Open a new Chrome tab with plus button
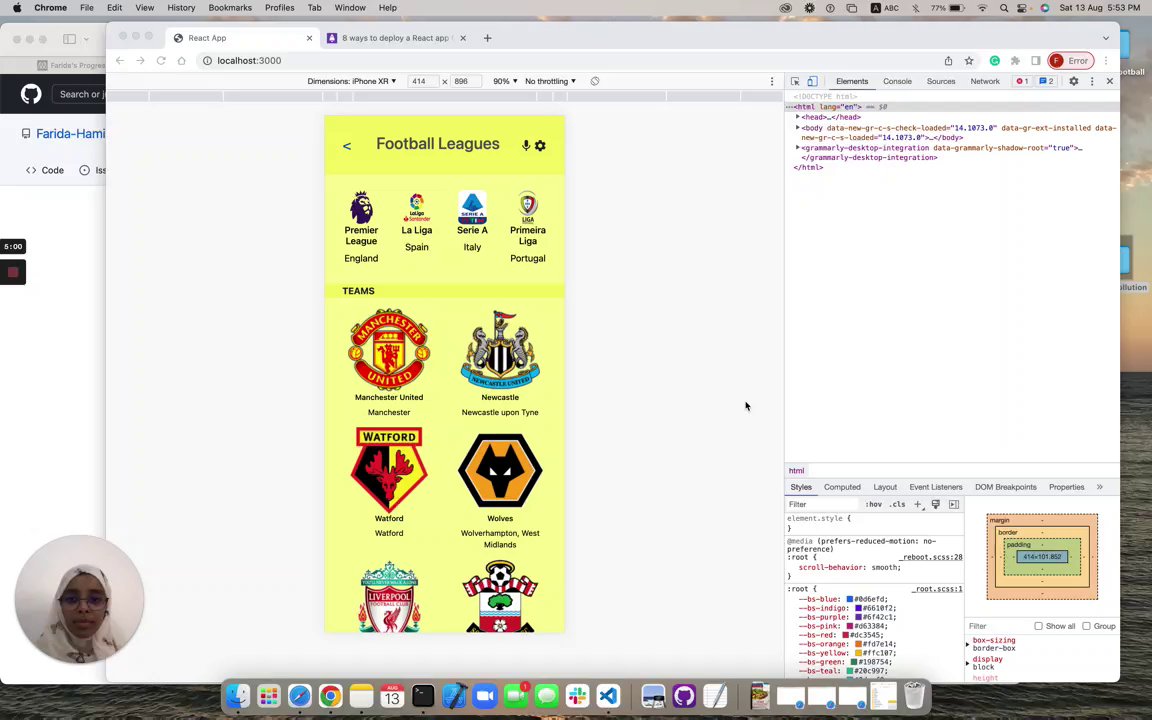 point(487,38)
